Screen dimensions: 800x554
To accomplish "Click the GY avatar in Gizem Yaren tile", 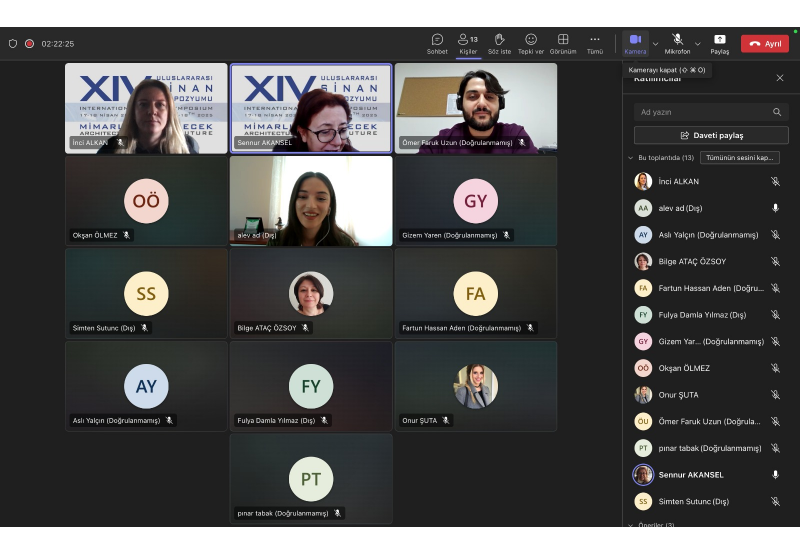I will tap(476, 200).
